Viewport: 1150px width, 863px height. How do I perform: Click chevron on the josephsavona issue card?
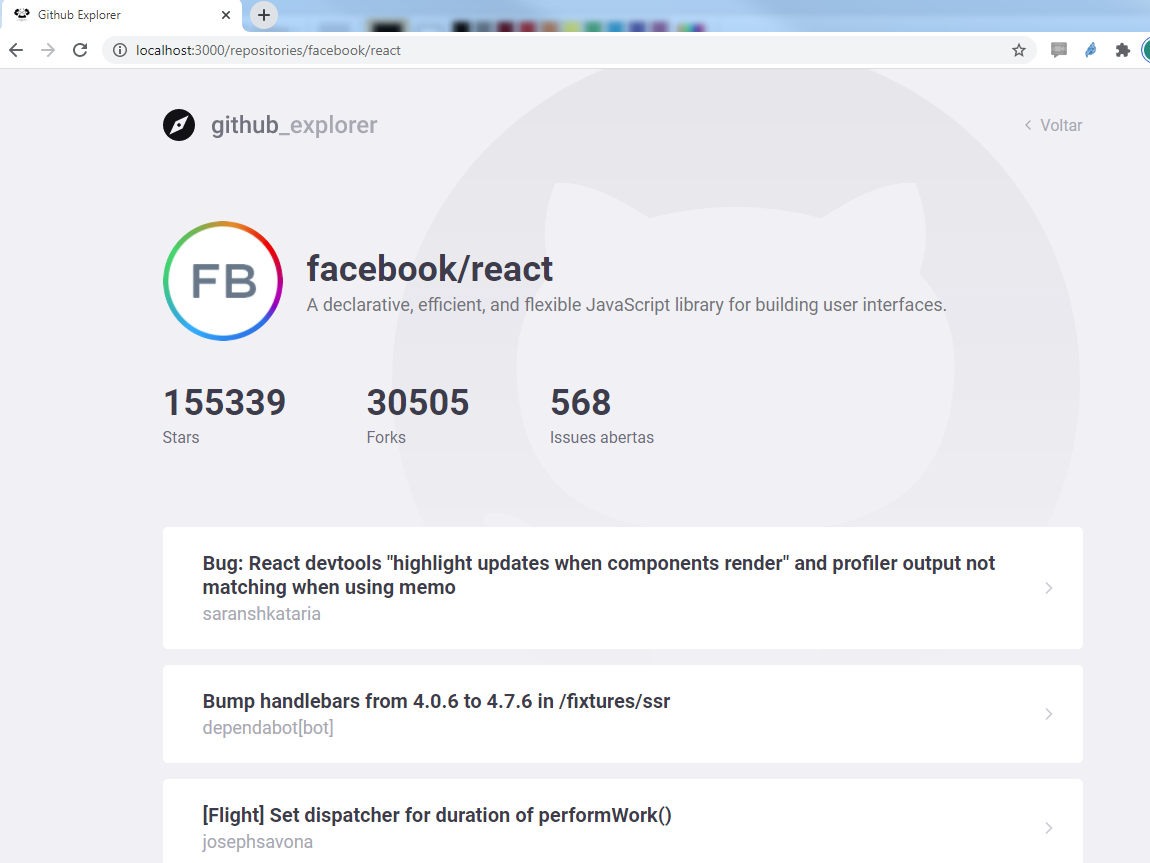click(x=1049, y=828)
